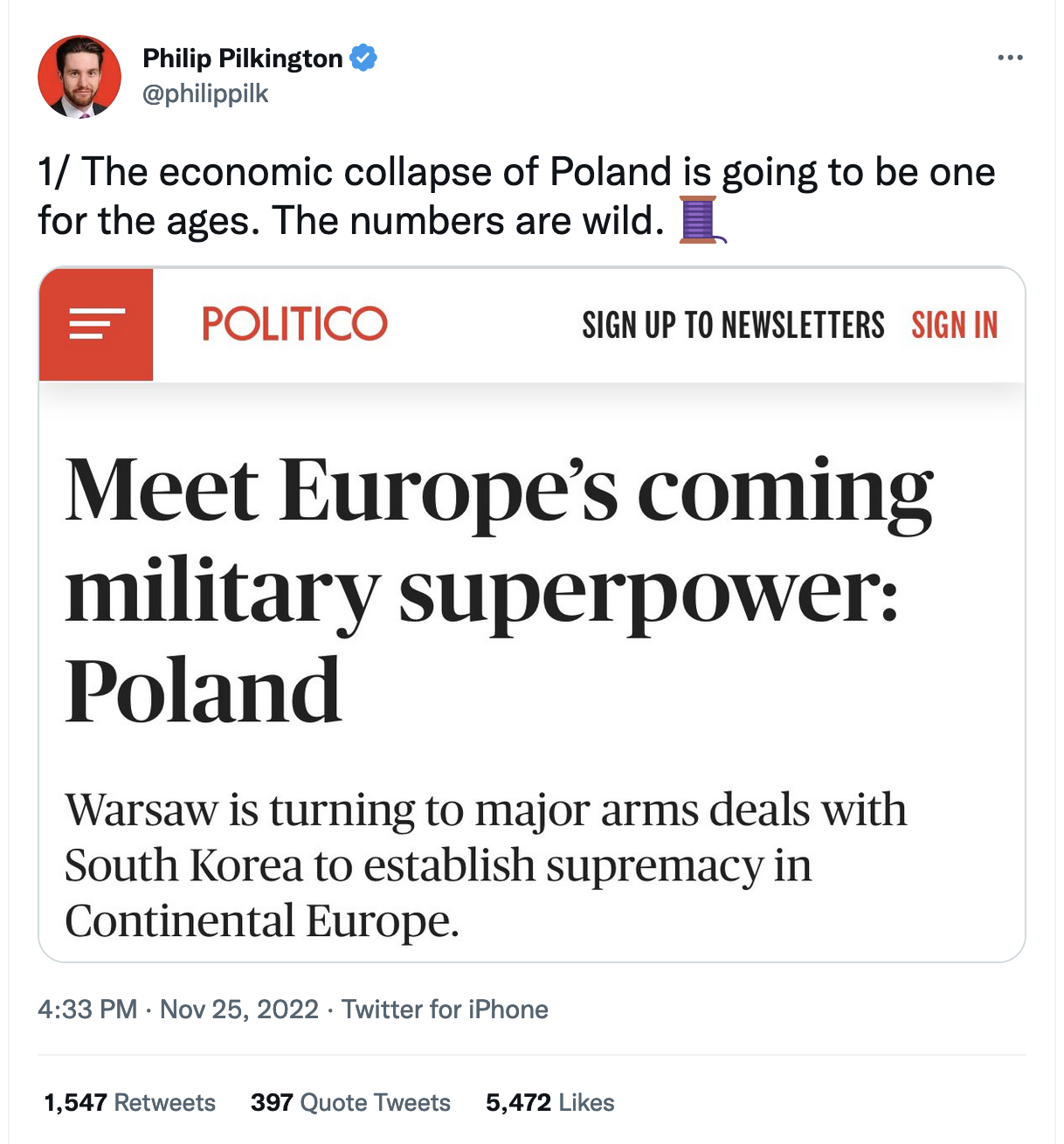This screenshot has width=1064, height=1144.
Task: Open the 4:33 PM timestamp link
Action: coord(87,1010)
